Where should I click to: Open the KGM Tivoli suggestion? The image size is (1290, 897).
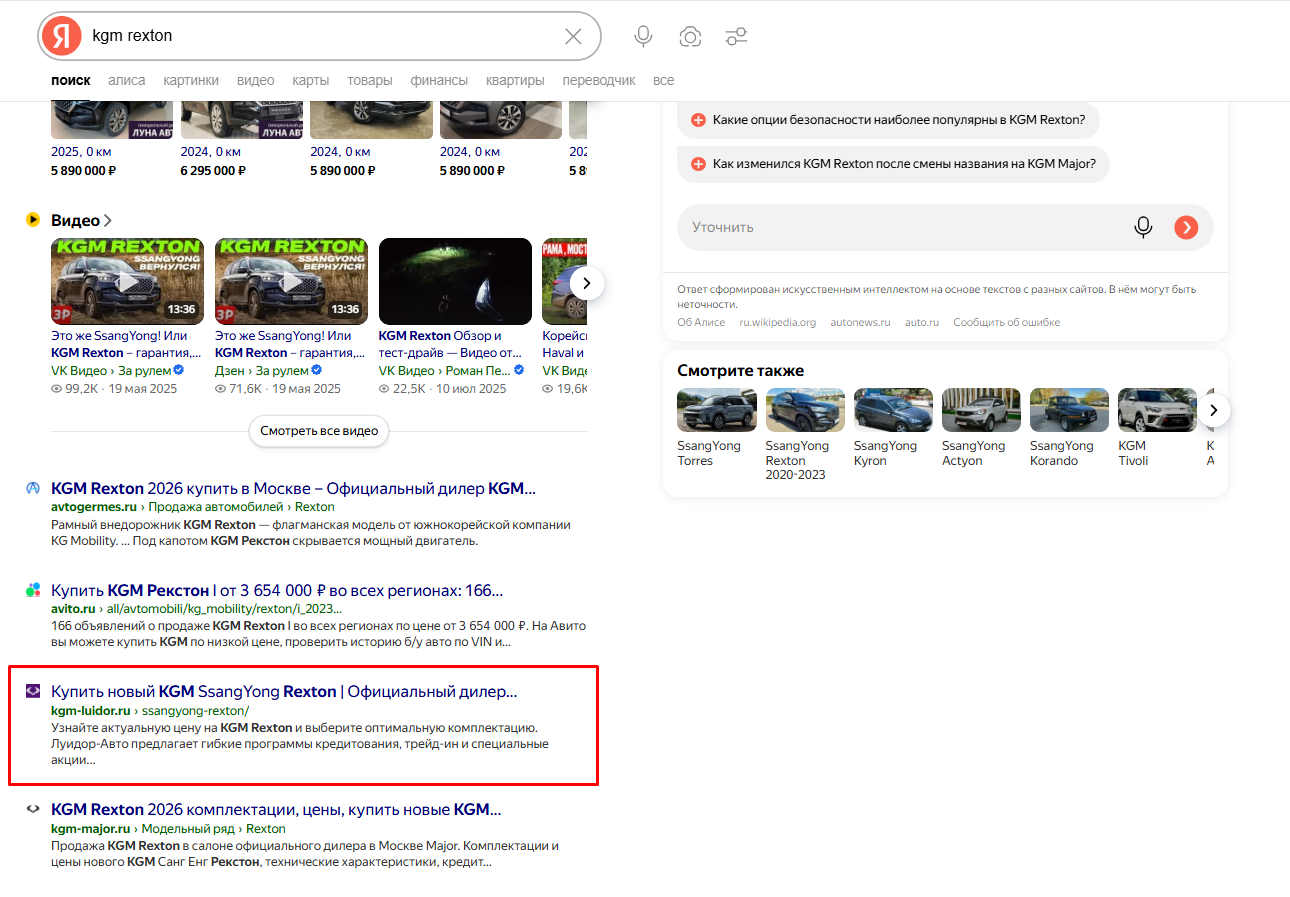[x=1157, y=428]
